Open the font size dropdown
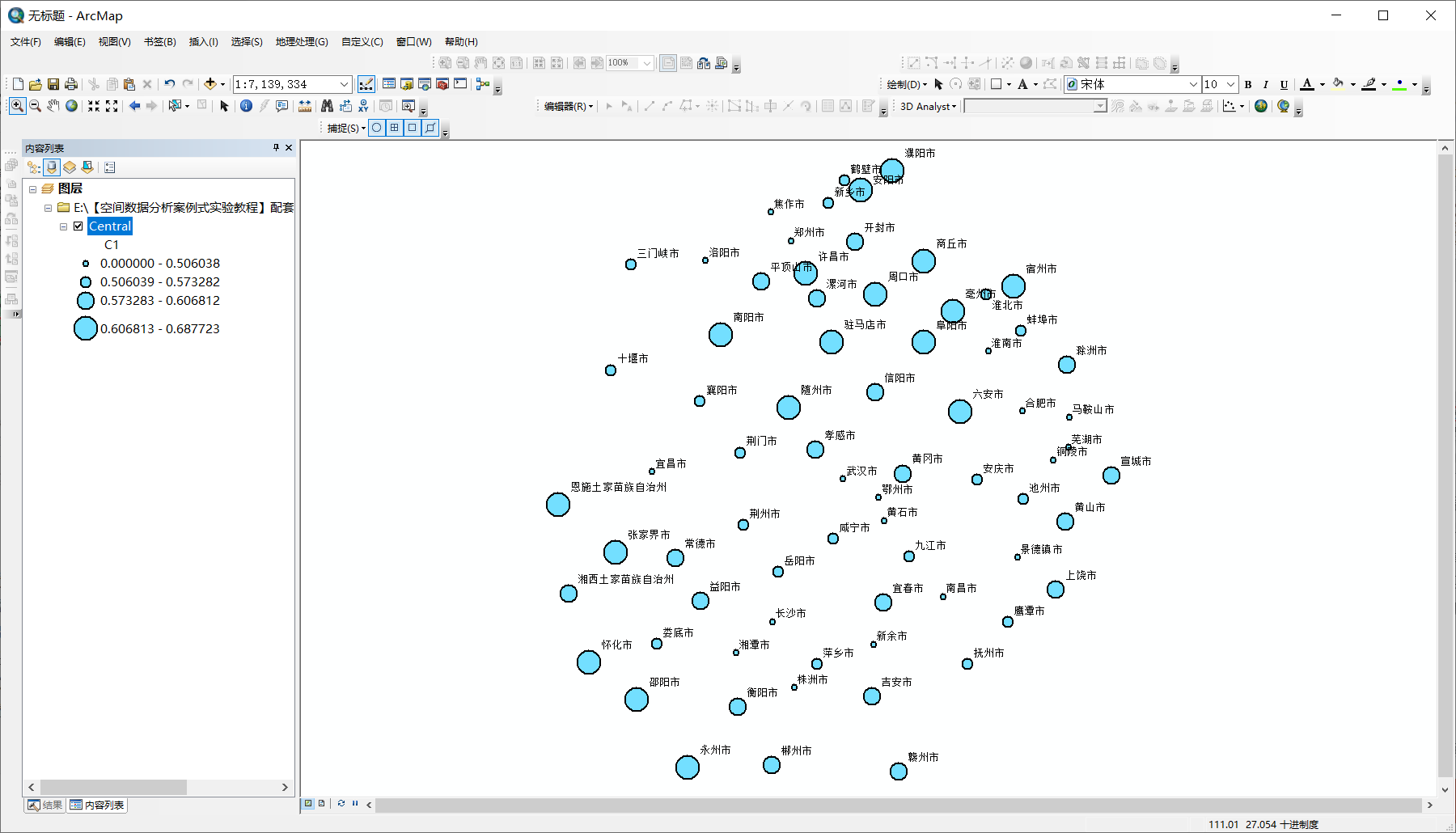Viewport: 1456px width, 833px height. (x=1231, y=84)
